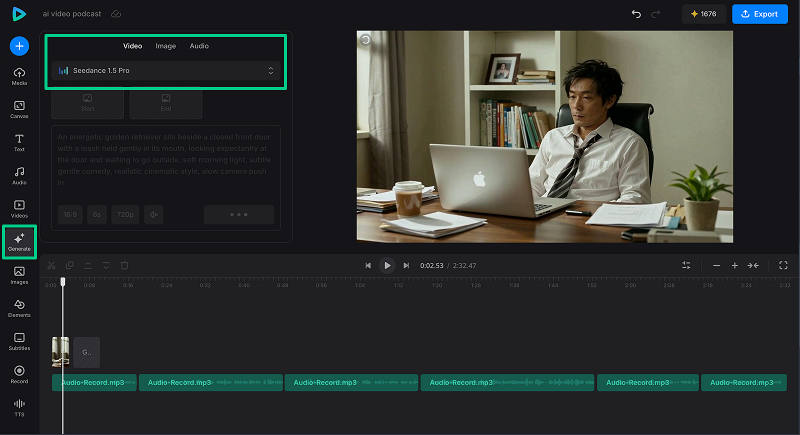The width and height of the screenshot is (800, 435).
Task: Click the app logo at top left
Action: coord(19,14)
